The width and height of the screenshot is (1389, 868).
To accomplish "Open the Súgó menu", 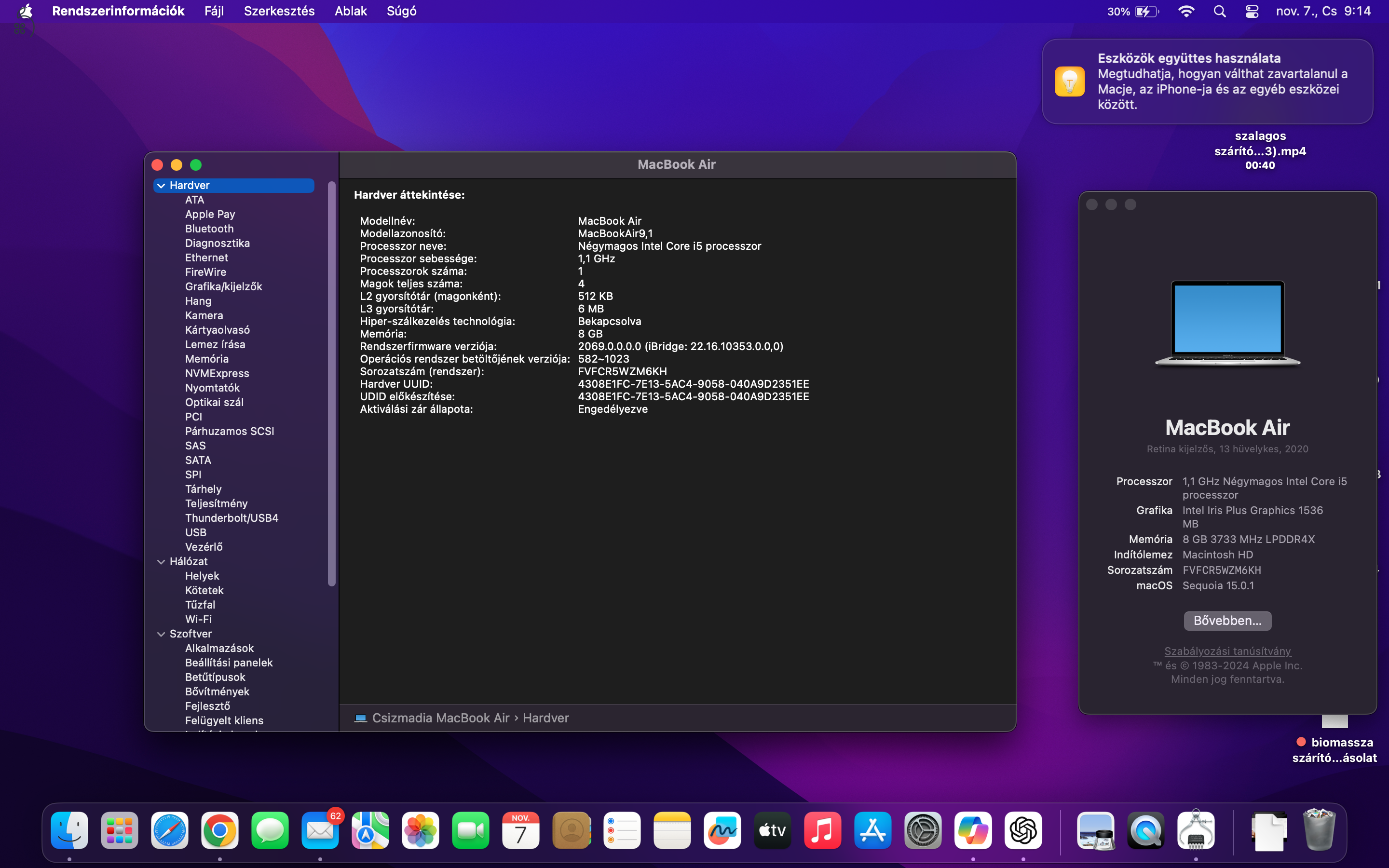I will click(x=402, y=12).
